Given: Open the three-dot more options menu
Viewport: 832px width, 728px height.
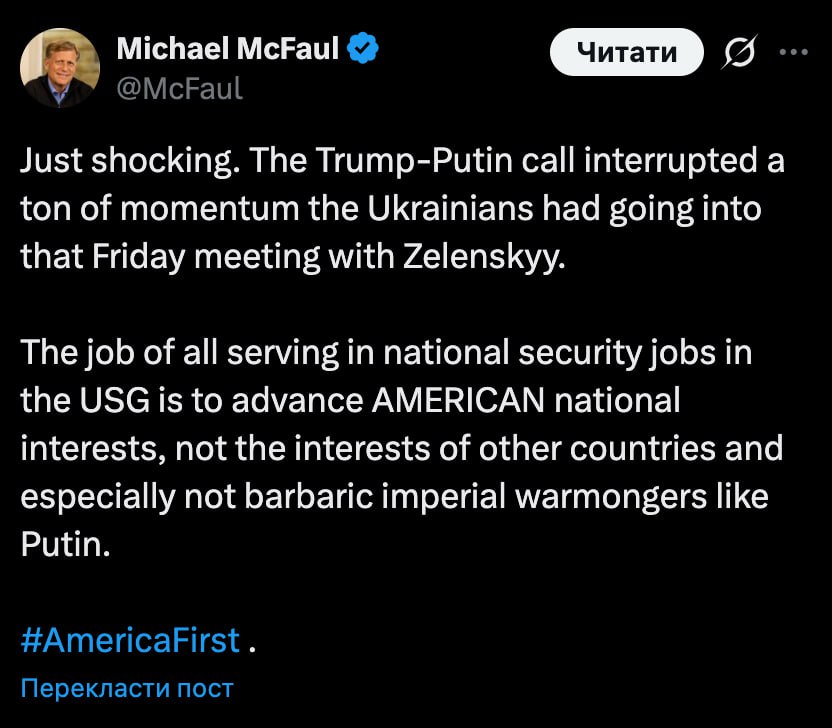Looking at the screenshot, I should (794, 52).
